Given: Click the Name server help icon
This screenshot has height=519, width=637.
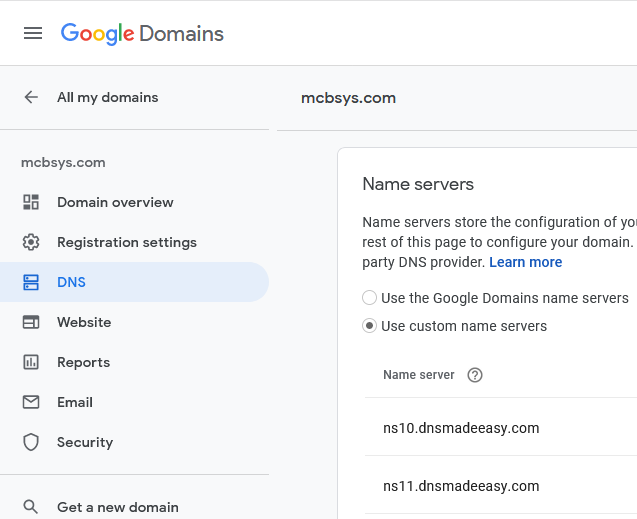Looking at the screenshot, I should click(x=475, y=375).
